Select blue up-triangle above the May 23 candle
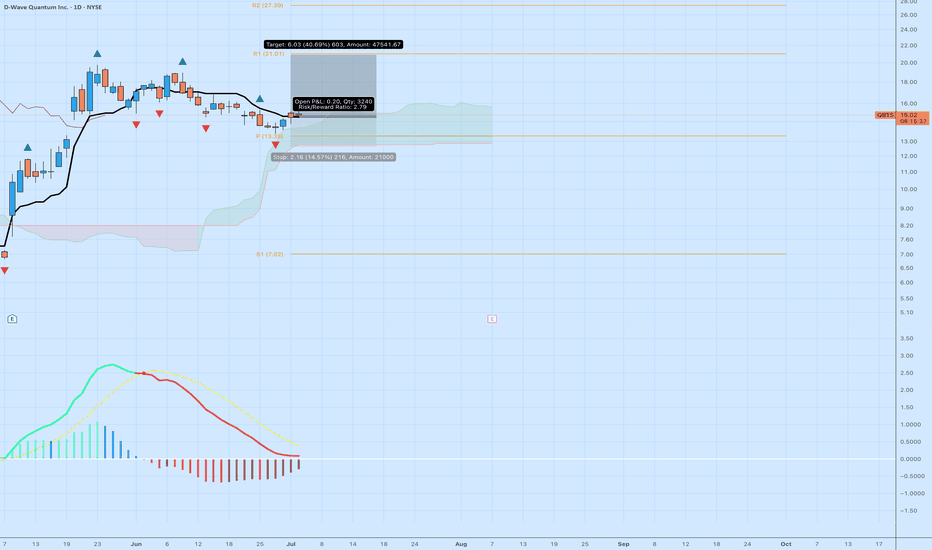 pos(97,54)
